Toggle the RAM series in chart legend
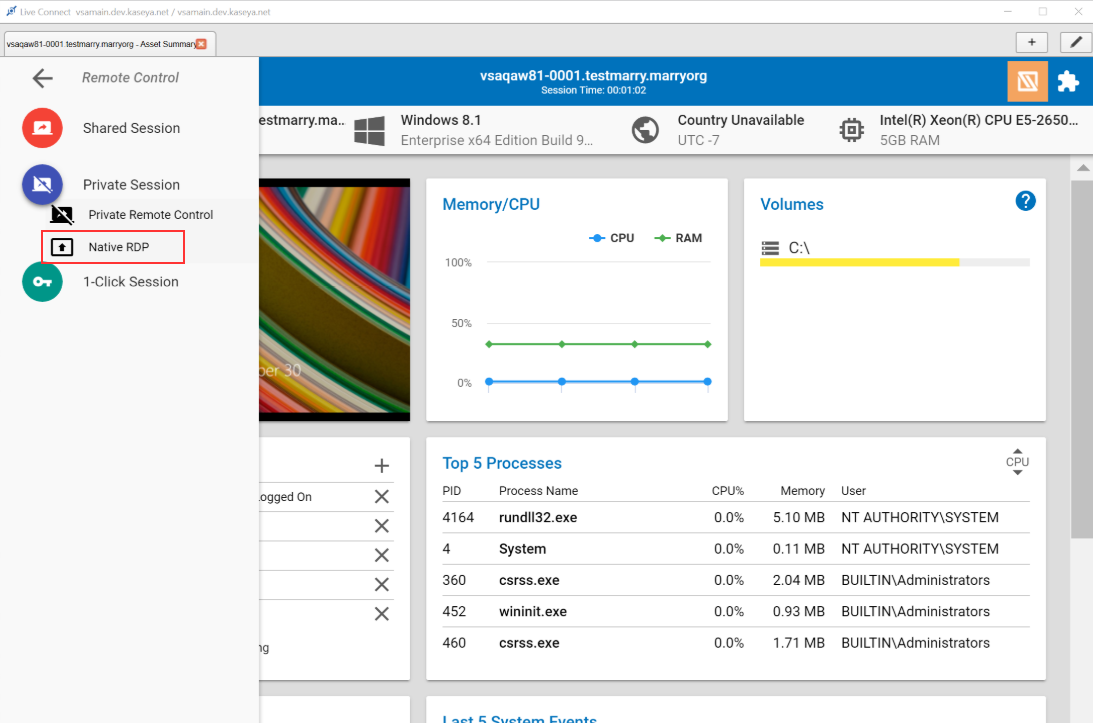Image resolution: width=1093 pixels, height=723 pixels. coord(678,238)
